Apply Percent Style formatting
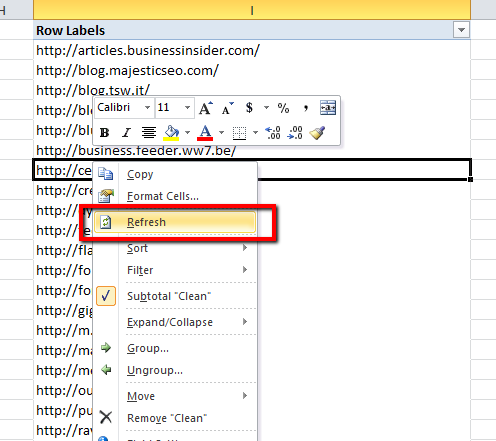The height and width of the screenshot is (441, 496). point(283,108)
